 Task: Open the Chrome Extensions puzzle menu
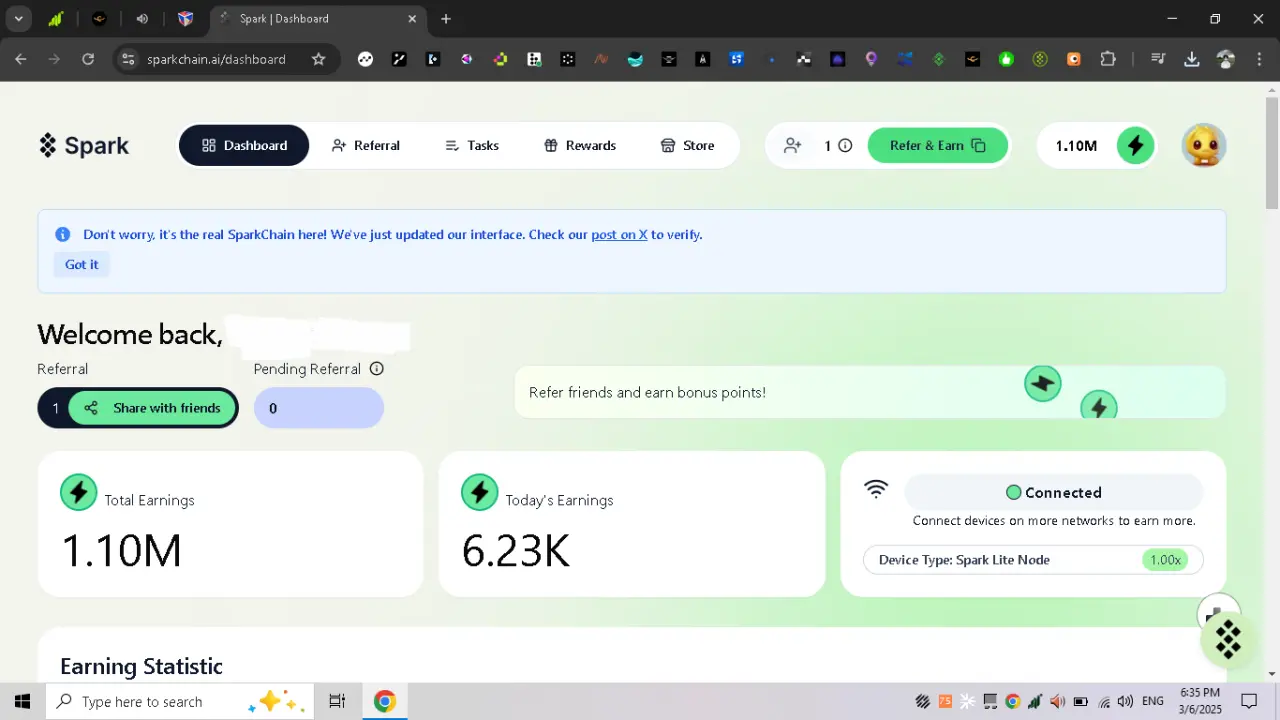(x=1108, y=59)
